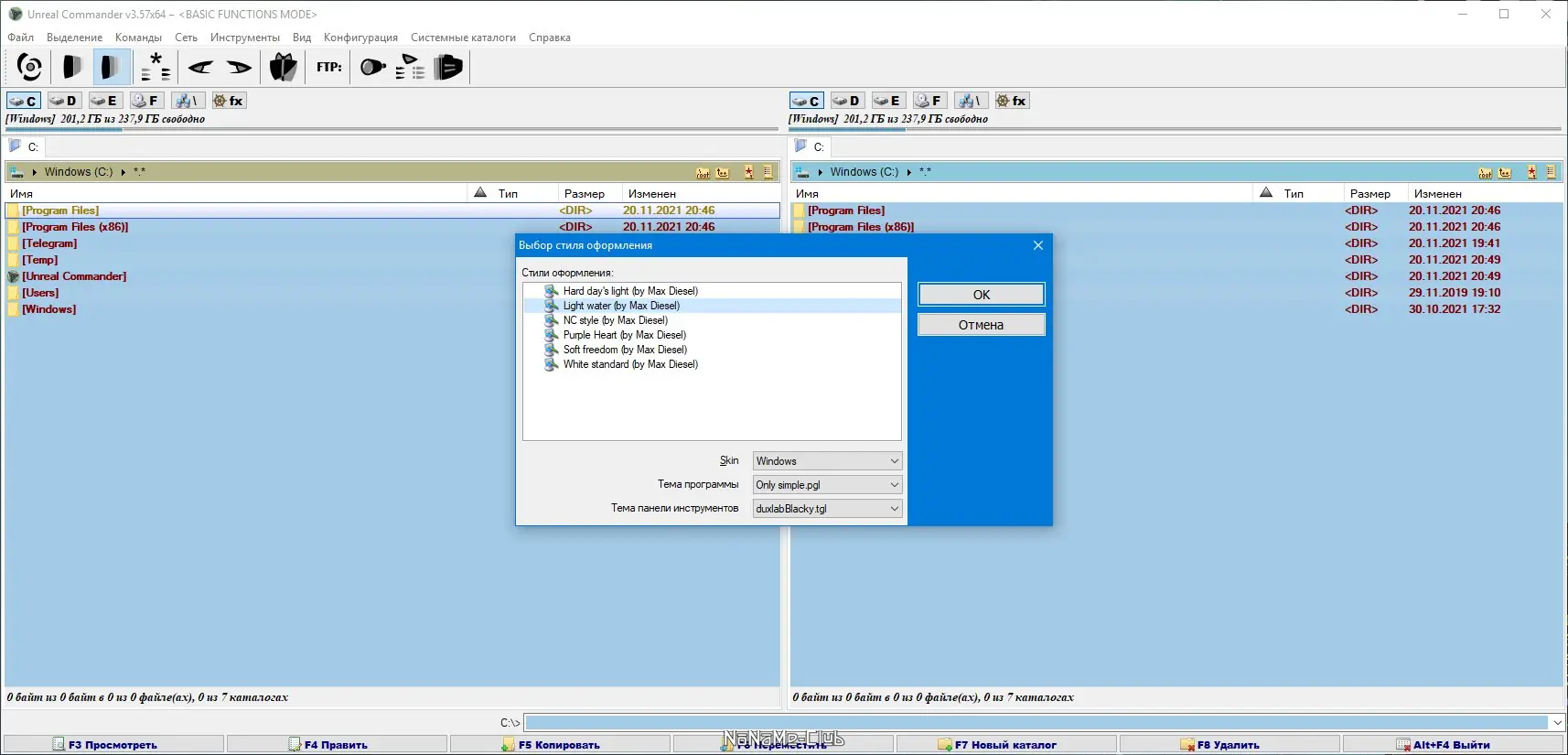Open the Инструменты menu
The width and height of the screenshot is (1568, 755).
point(245,38)
